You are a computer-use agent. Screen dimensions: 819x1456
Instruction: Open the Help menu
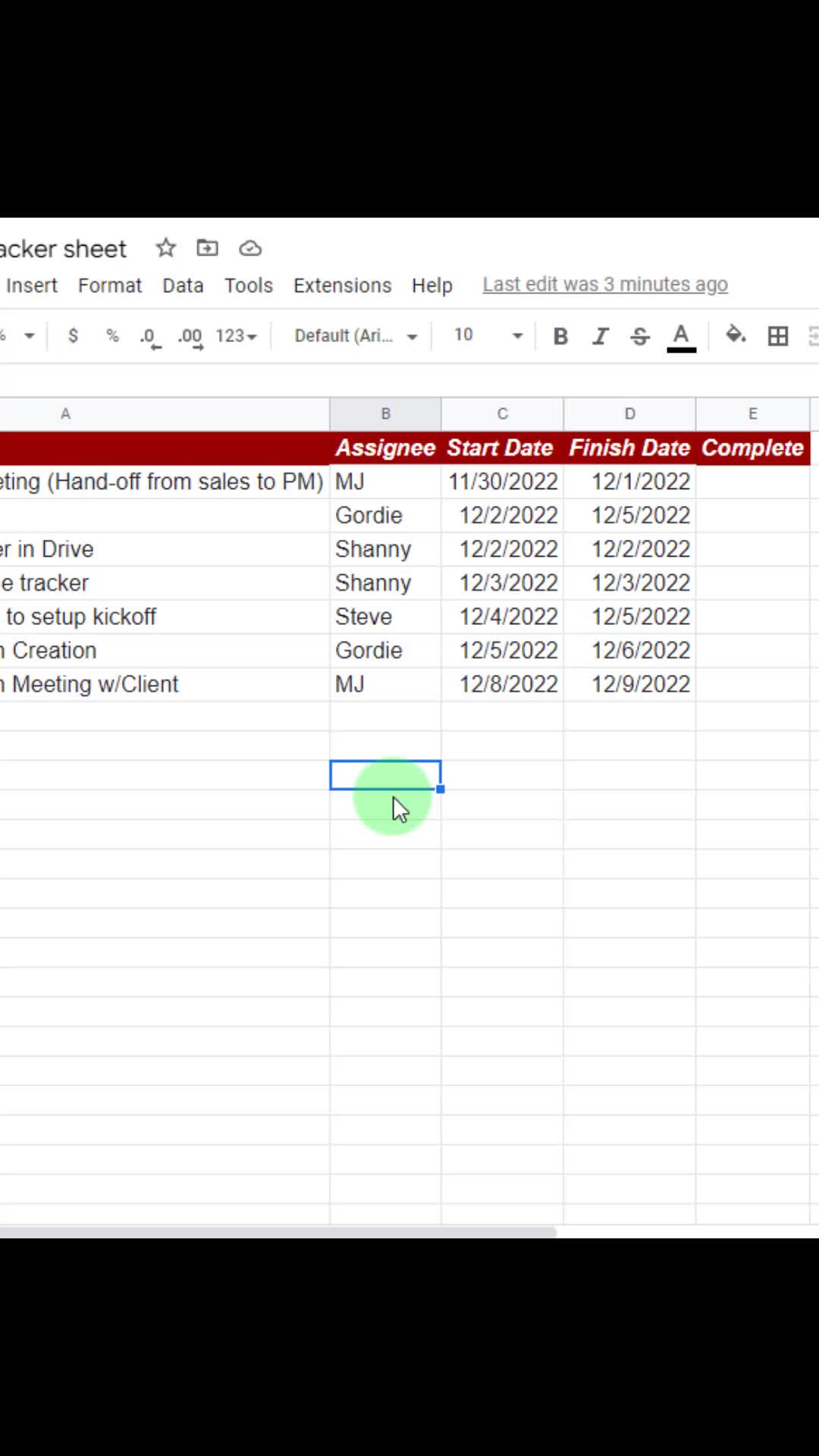click(x=432, y=285)
